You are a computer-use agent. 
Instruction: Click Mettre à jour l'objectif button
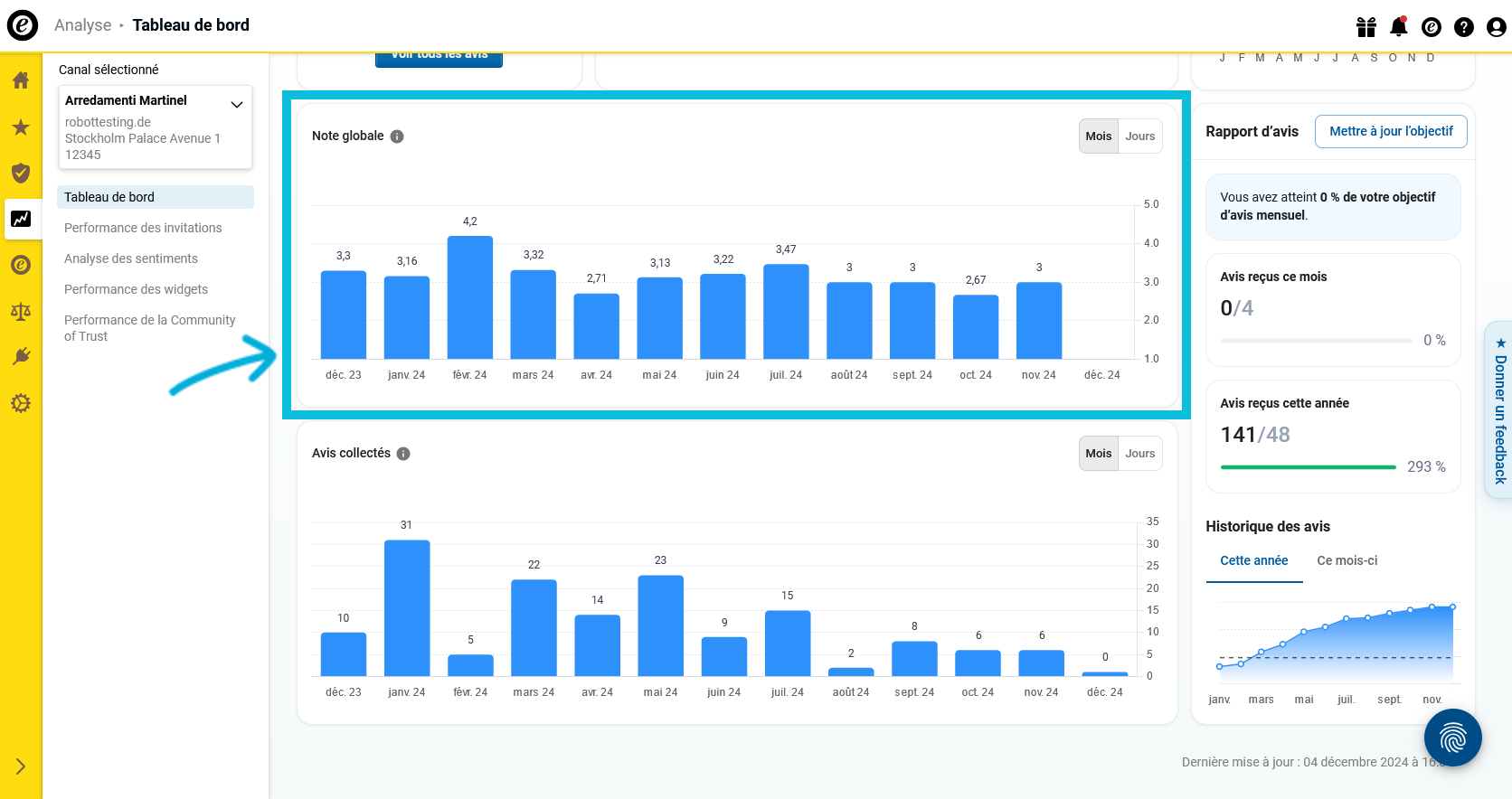click(x=1391, y=131)
